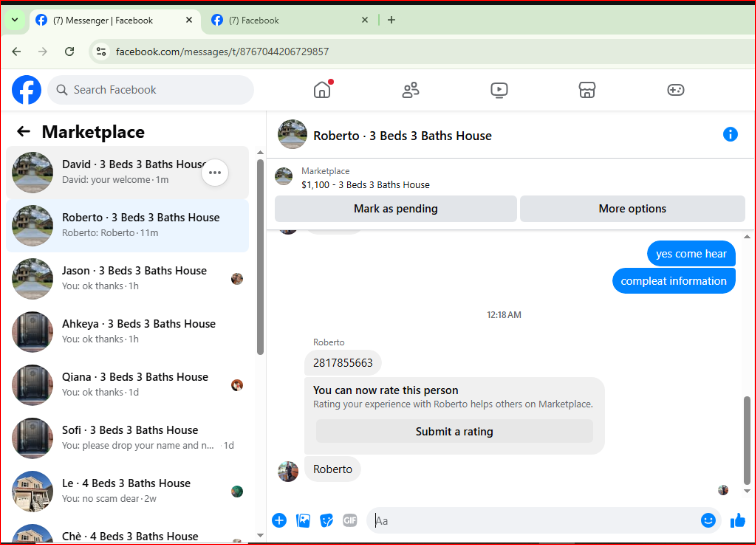Click Submit a rating button
The image size is (756, 545).
[x=454, y=431]
